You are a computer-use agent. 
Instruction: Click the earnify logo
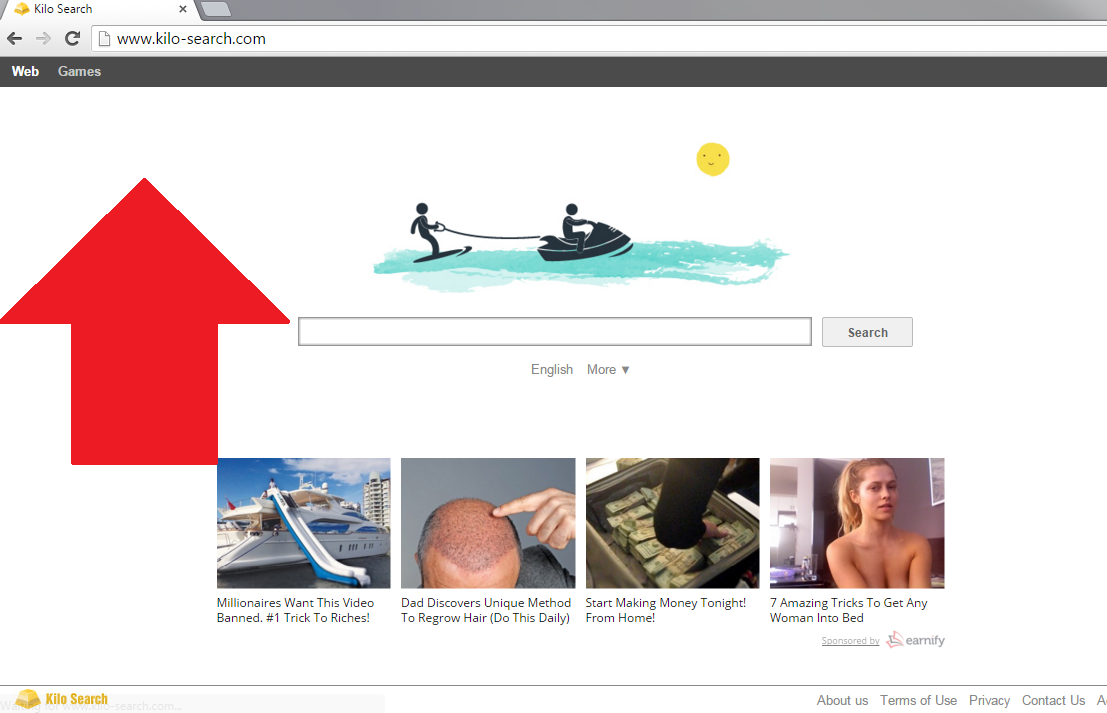[916, 640]
